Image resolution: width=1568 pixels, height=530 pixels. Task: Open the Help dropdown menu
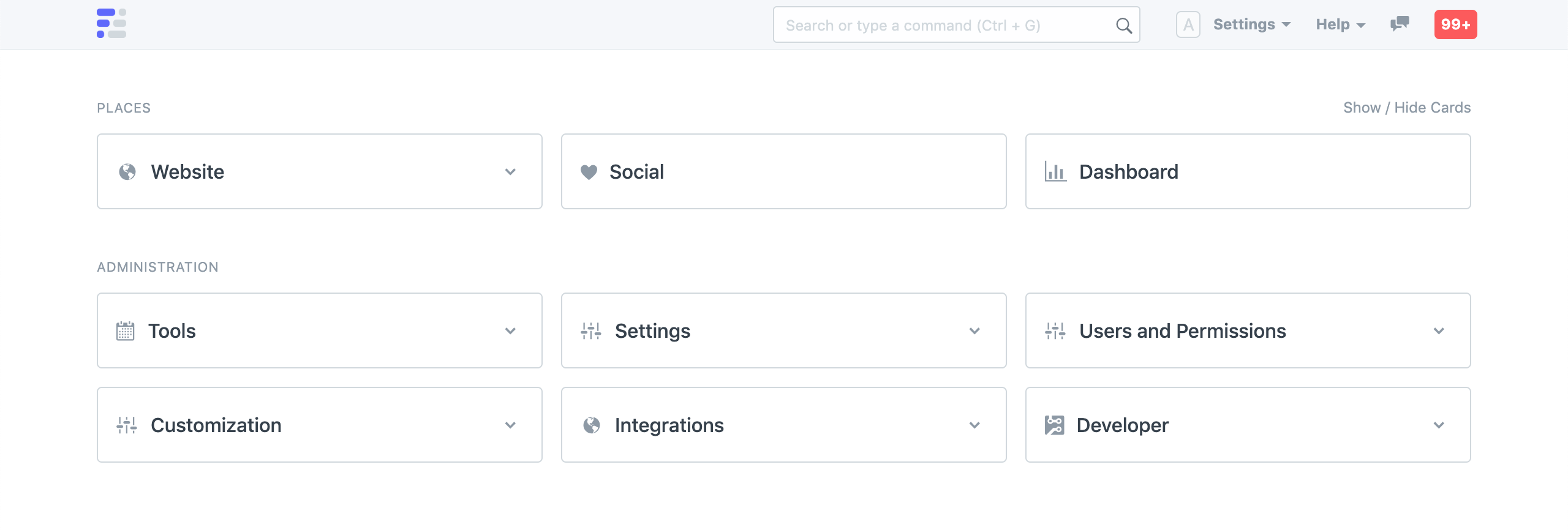tap(1340, 24)
